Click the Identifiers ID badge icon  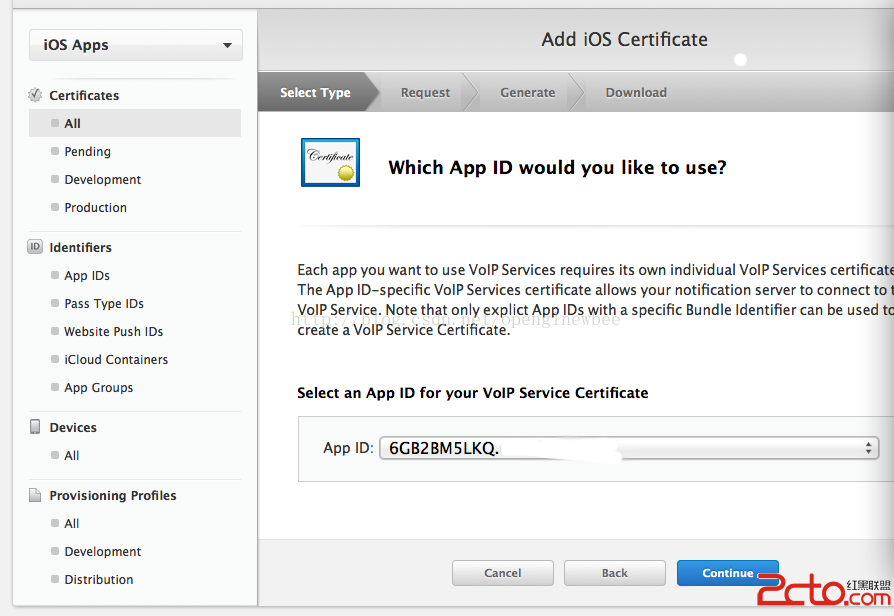(35, 247)
